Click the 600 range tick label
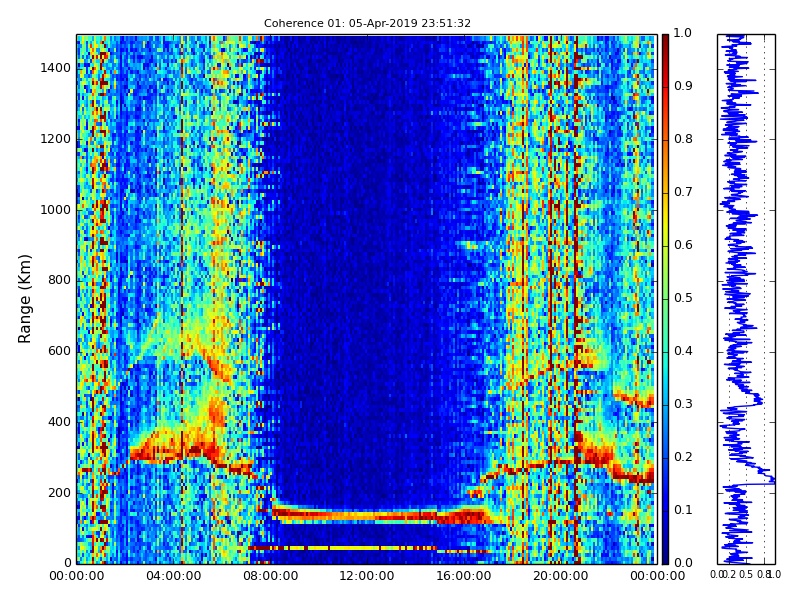The height and width of the screenshot is (600, 800). 59,351
